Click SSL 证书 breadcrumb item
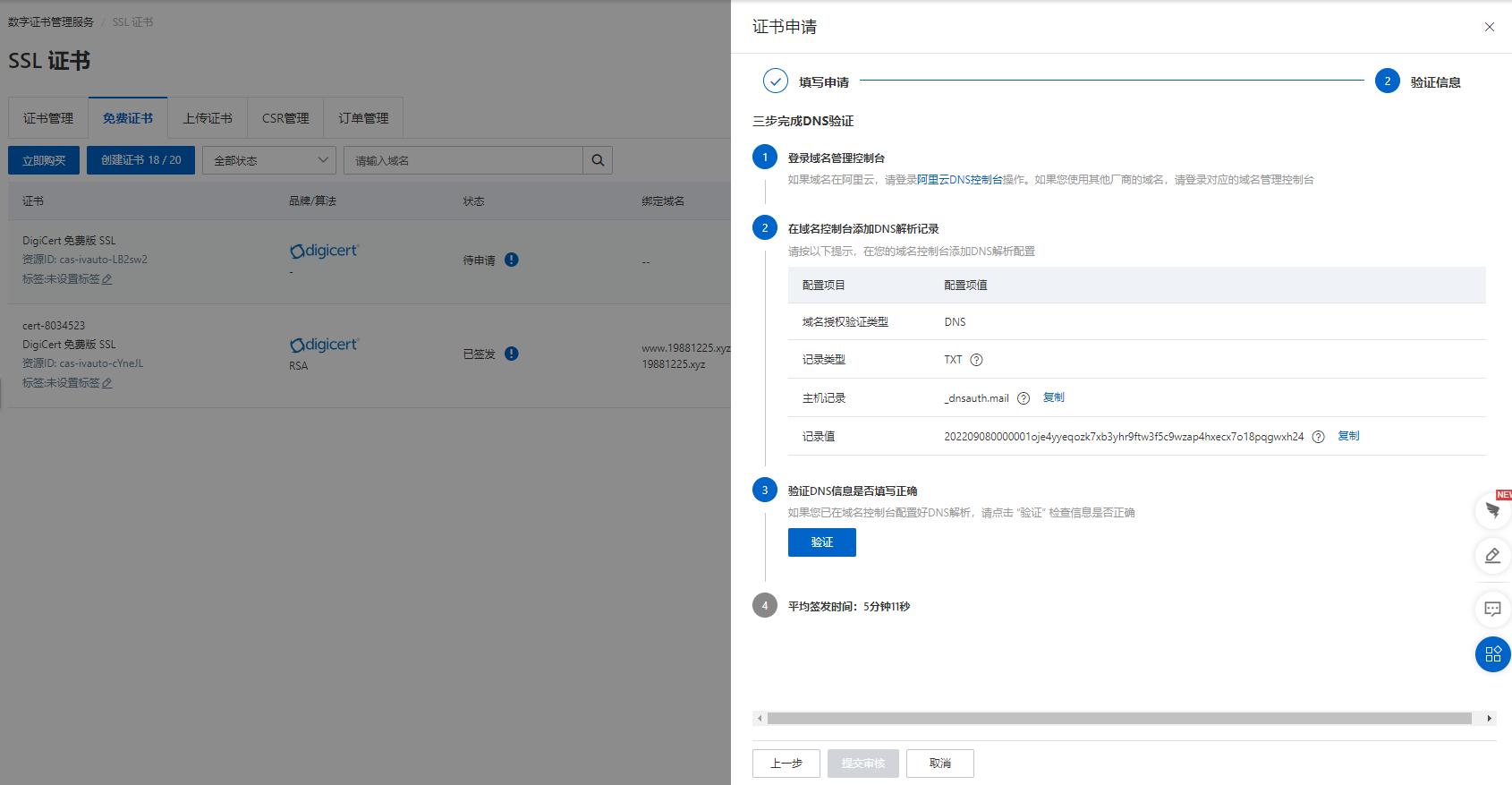1512x785 pixels. pyautogui.click(x=132, y=21)
